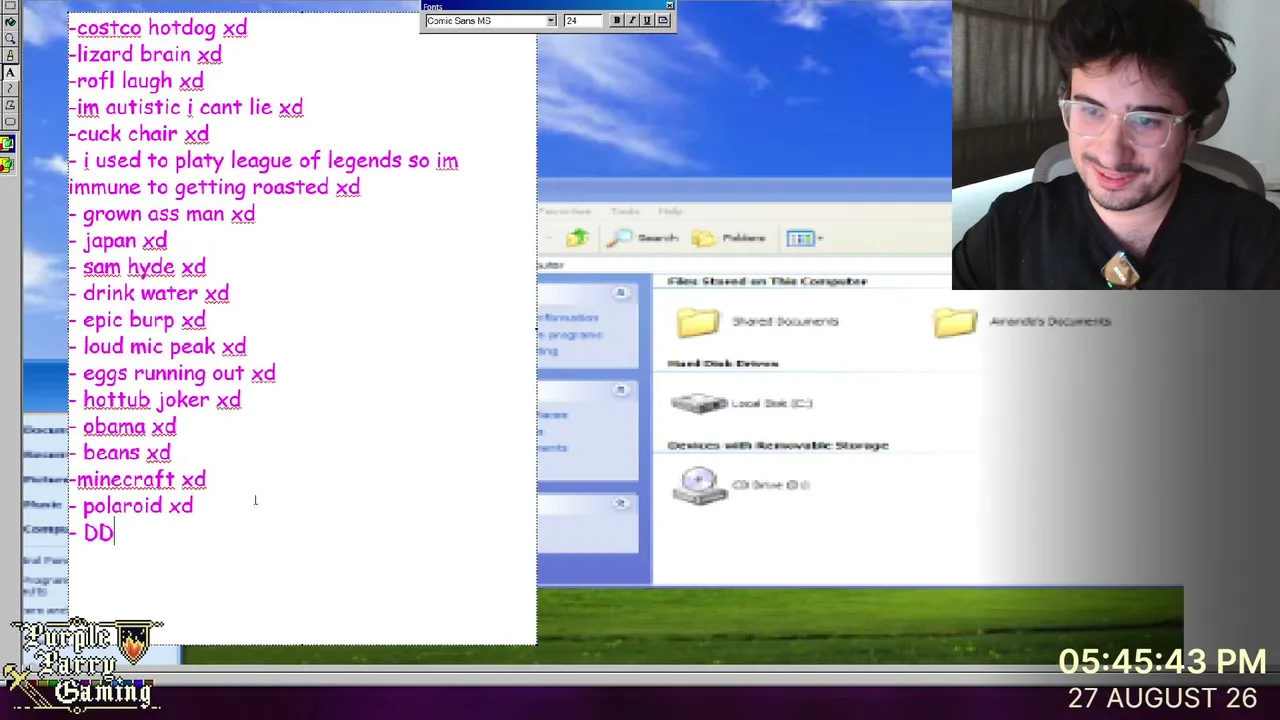Click the 'eggs running out xd' line

(172, 373)
